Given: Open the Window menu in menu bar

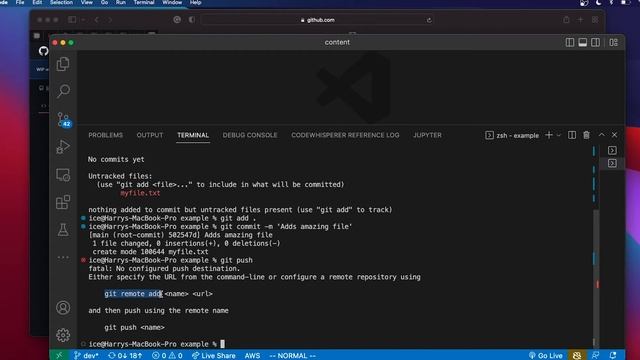Looking at the screenshot, I should click(x=172, y=2).
